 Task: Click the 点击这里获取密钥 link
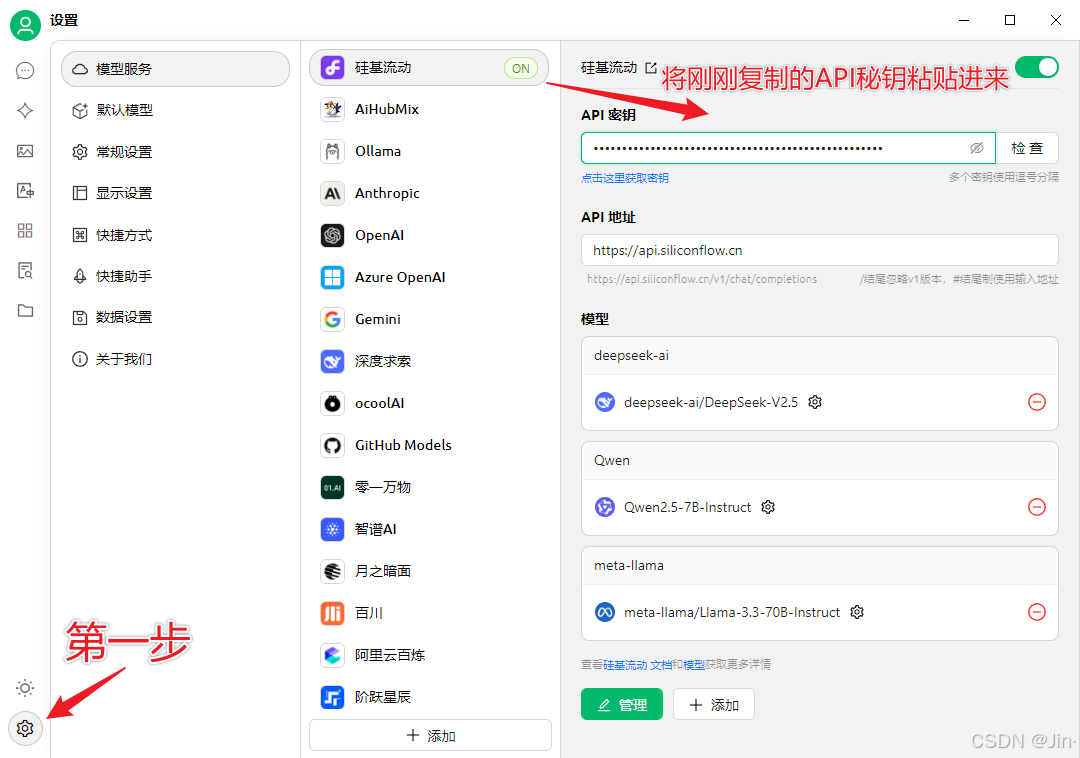pos(625,178)
